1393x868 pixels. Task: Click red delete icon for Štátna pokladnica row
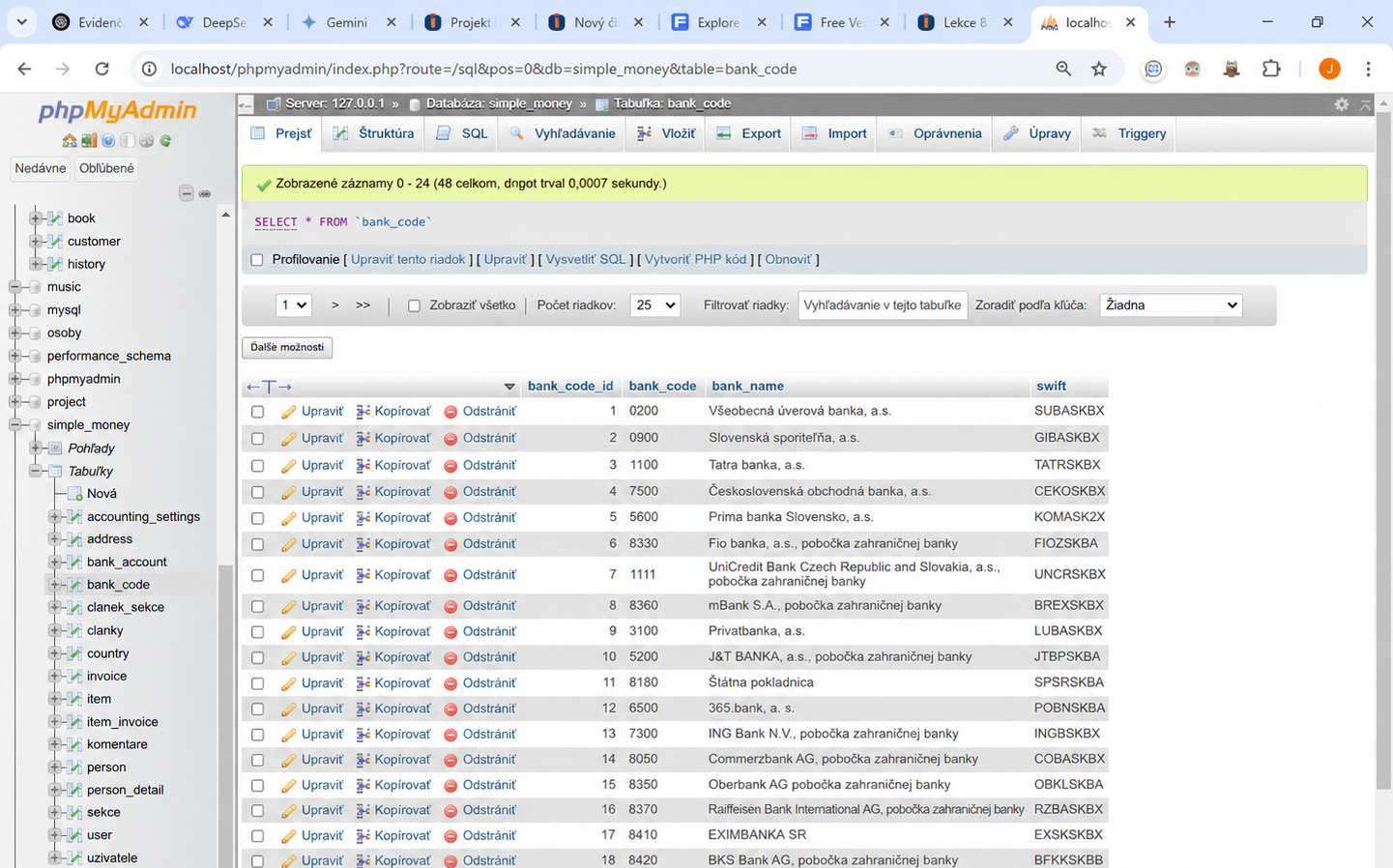tap(450, 683)
